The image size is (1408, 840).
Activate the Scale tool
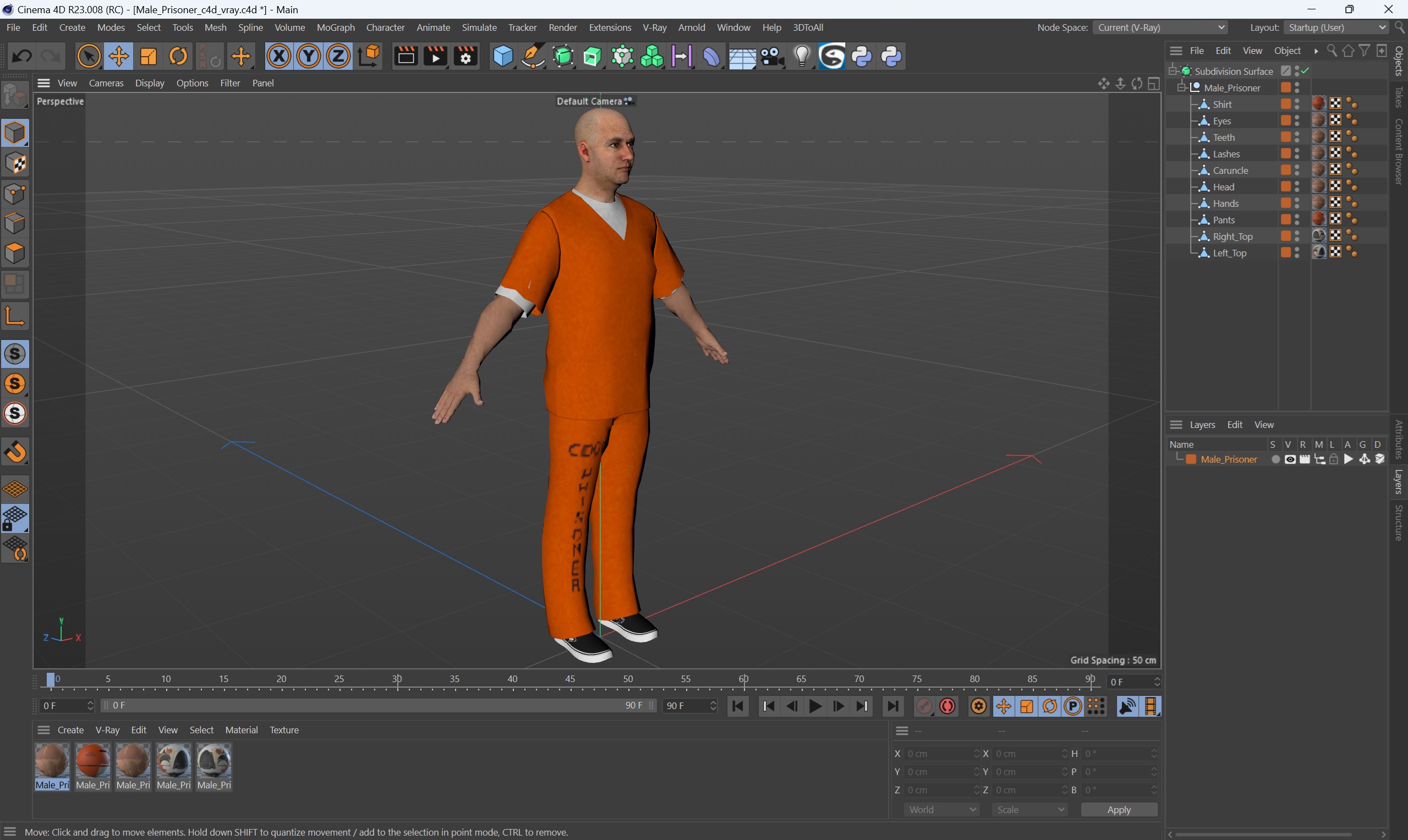coord(149,56)
